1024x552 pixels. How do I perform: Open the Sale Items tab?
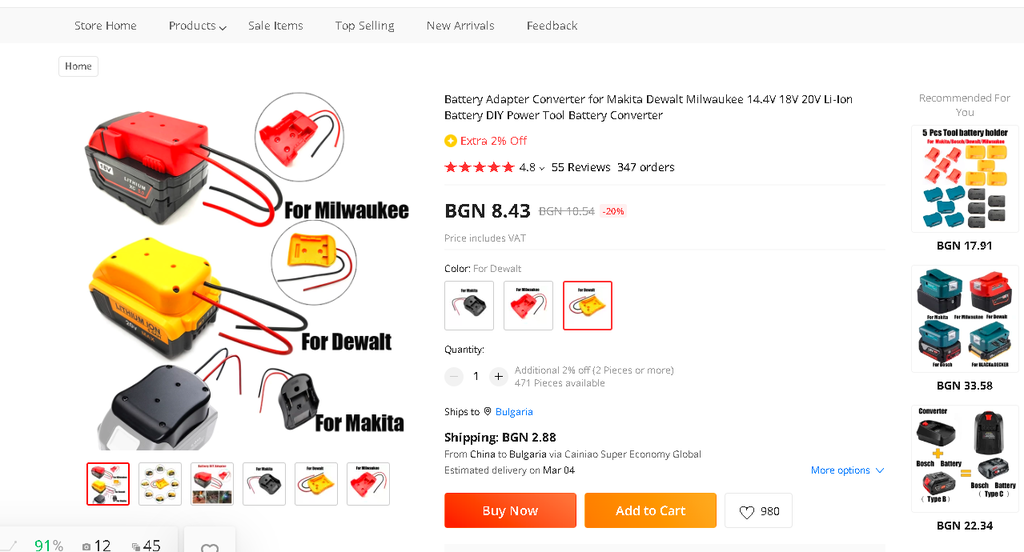point(275,26)
